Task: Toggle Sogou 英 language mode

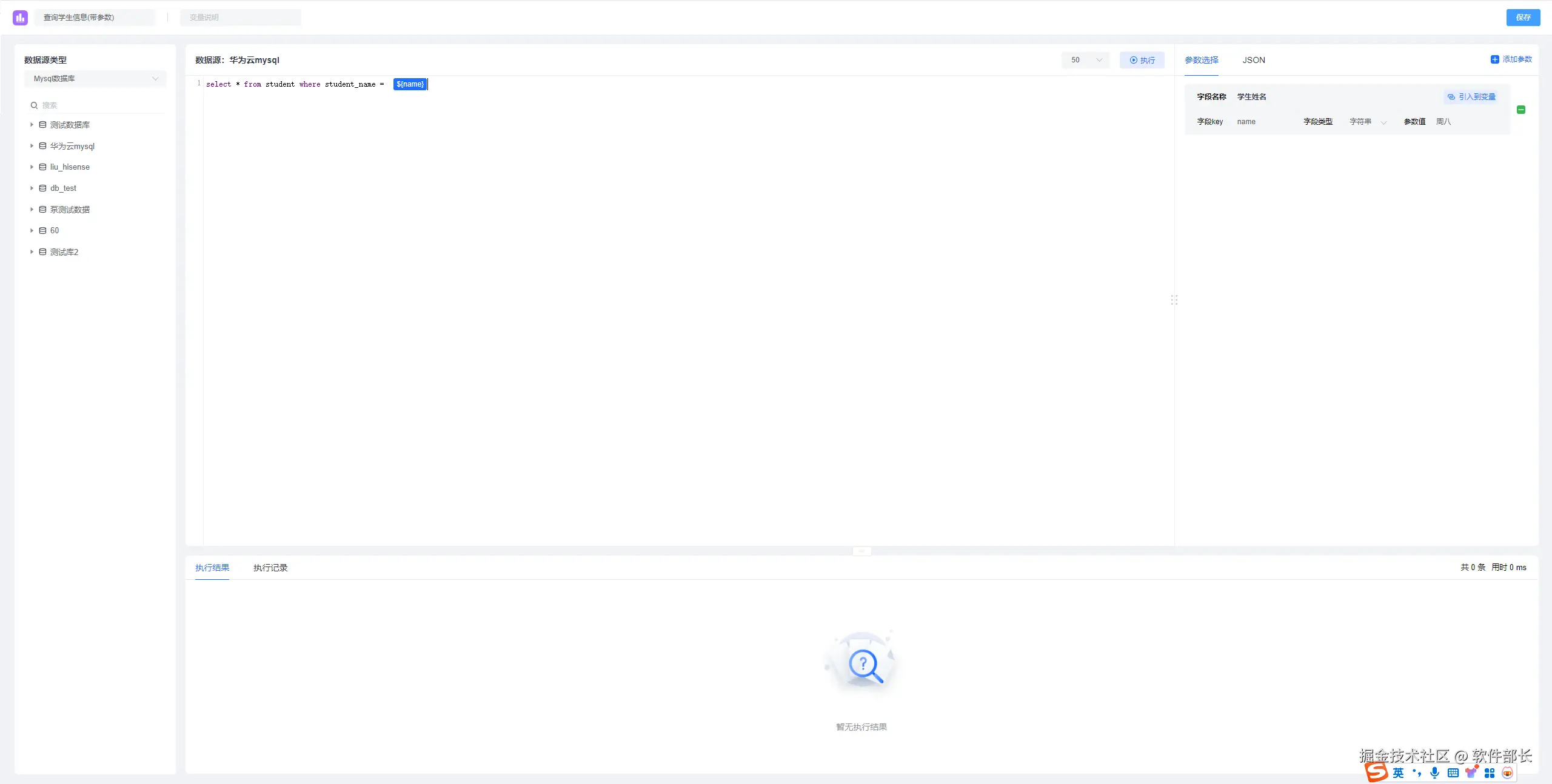Action: click(1398, 772)
